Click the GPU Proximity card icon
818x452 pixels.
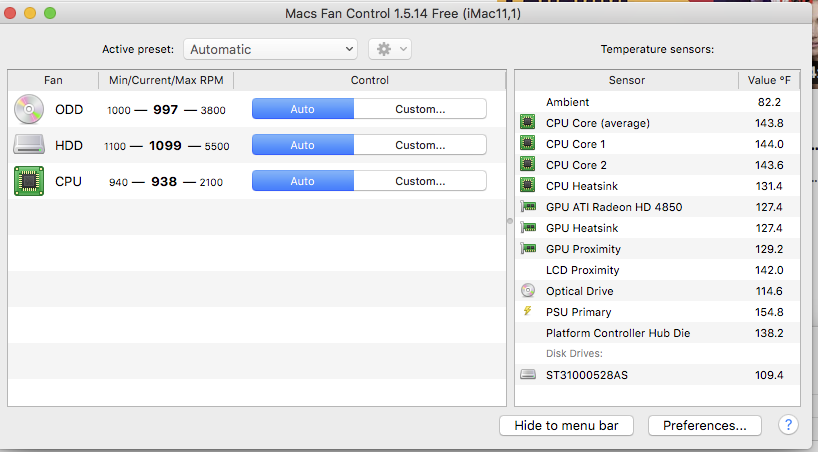[x=528, y=248]
